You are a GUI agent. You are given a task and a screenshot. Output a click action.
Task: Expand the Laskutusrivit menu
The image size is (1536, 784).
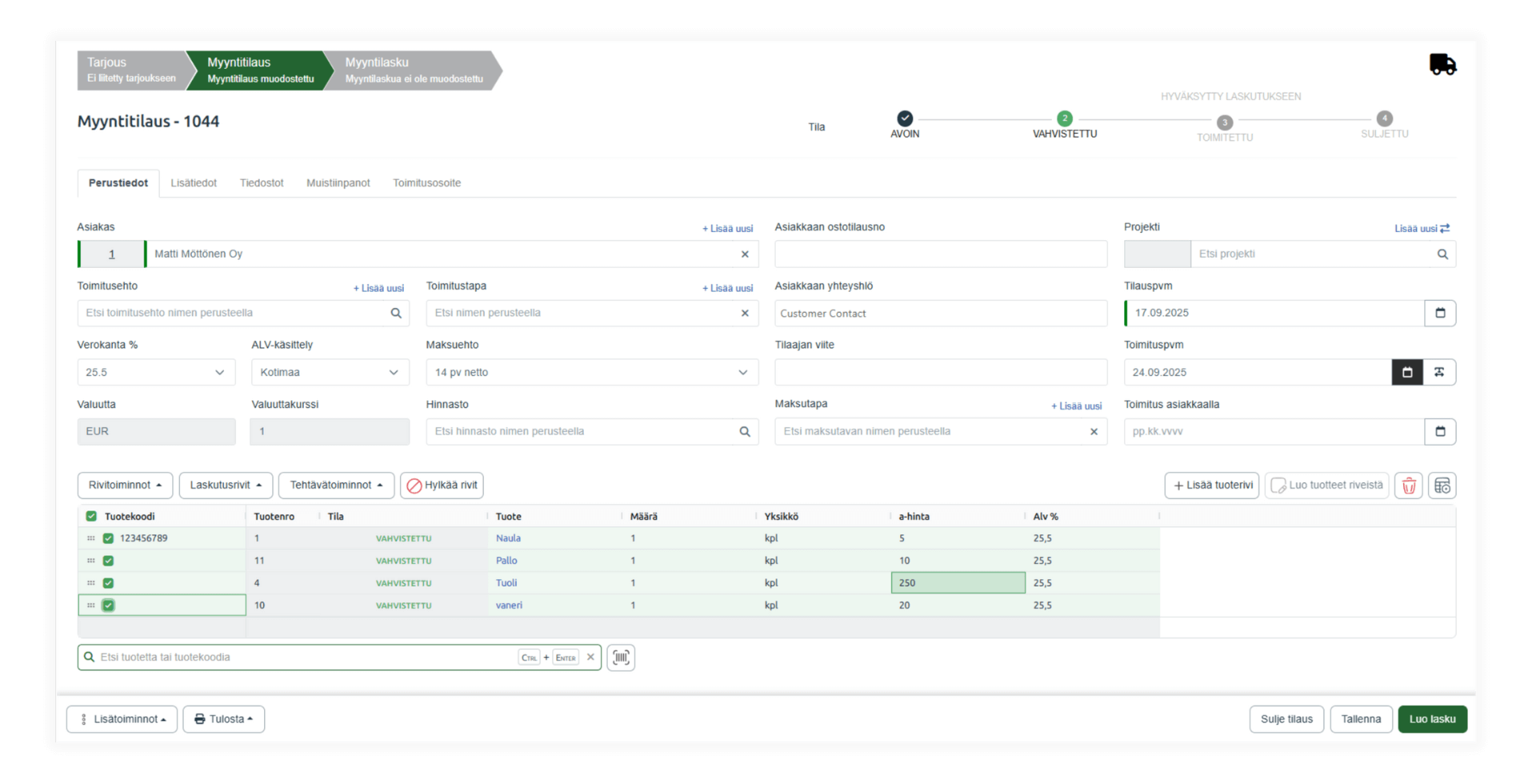click(x=226, y=486)
